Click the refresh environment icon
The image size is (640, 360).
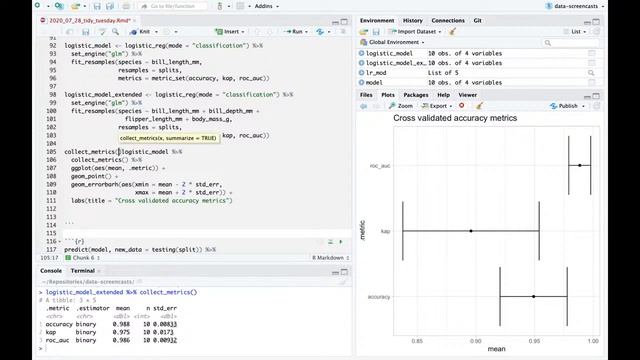pyautogui.click(x=596, y=31)
